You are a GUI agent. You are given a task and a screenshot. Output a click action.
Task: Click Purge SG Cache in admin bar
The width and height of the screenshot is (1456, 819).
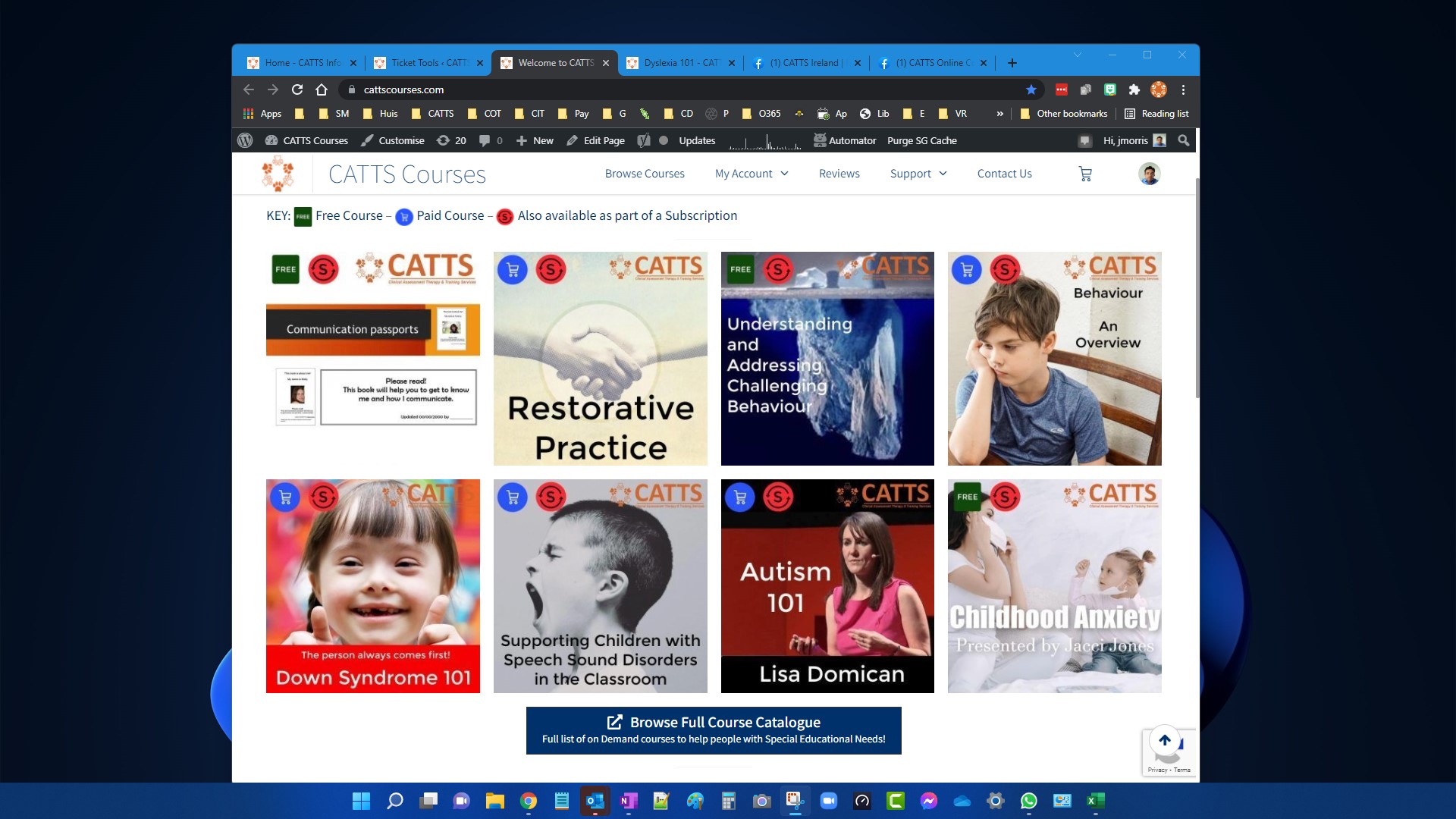click(921, 140)
